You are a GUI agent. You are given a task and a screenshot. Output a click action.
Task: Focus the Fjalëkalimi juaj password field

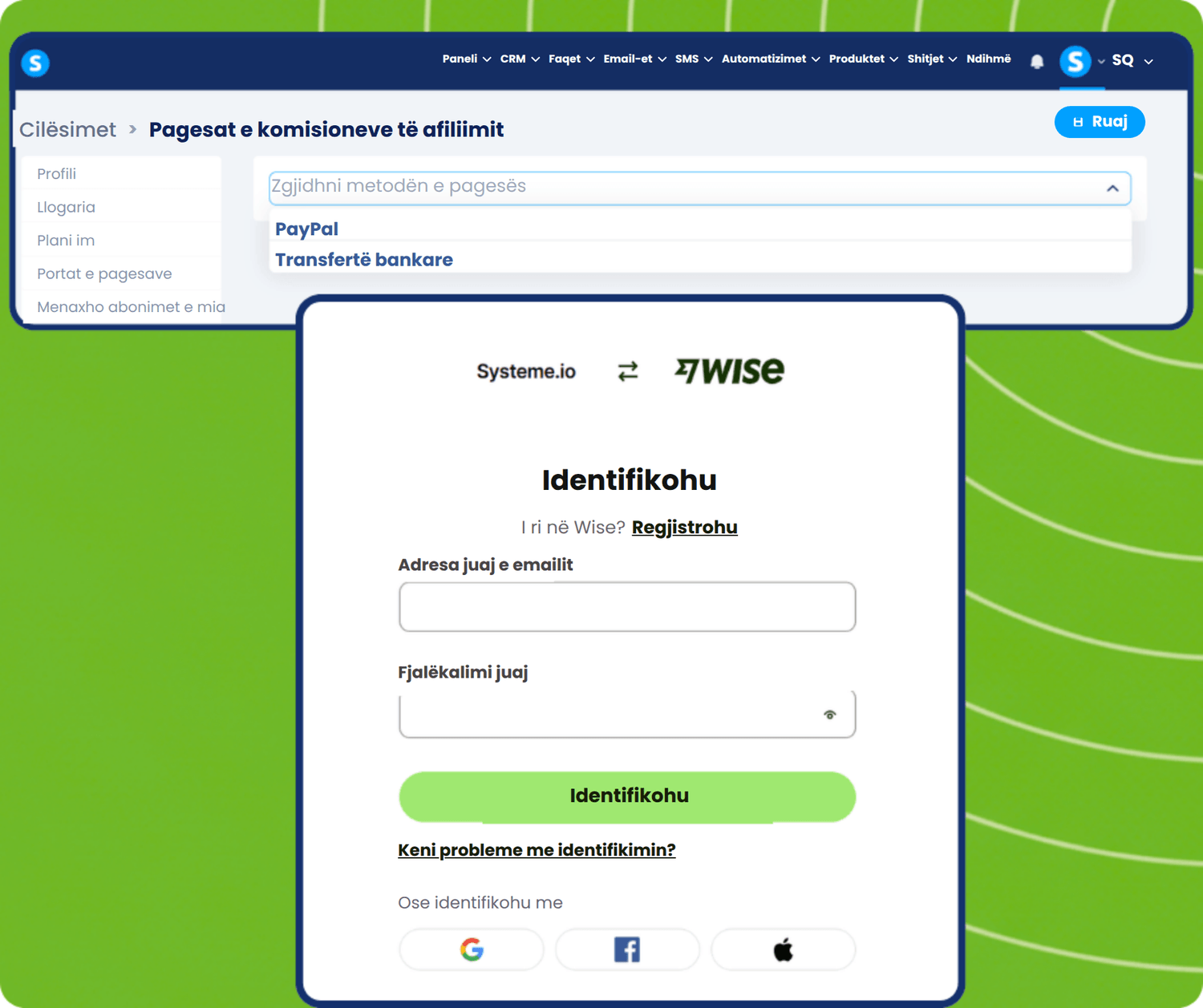click(627, 714)
